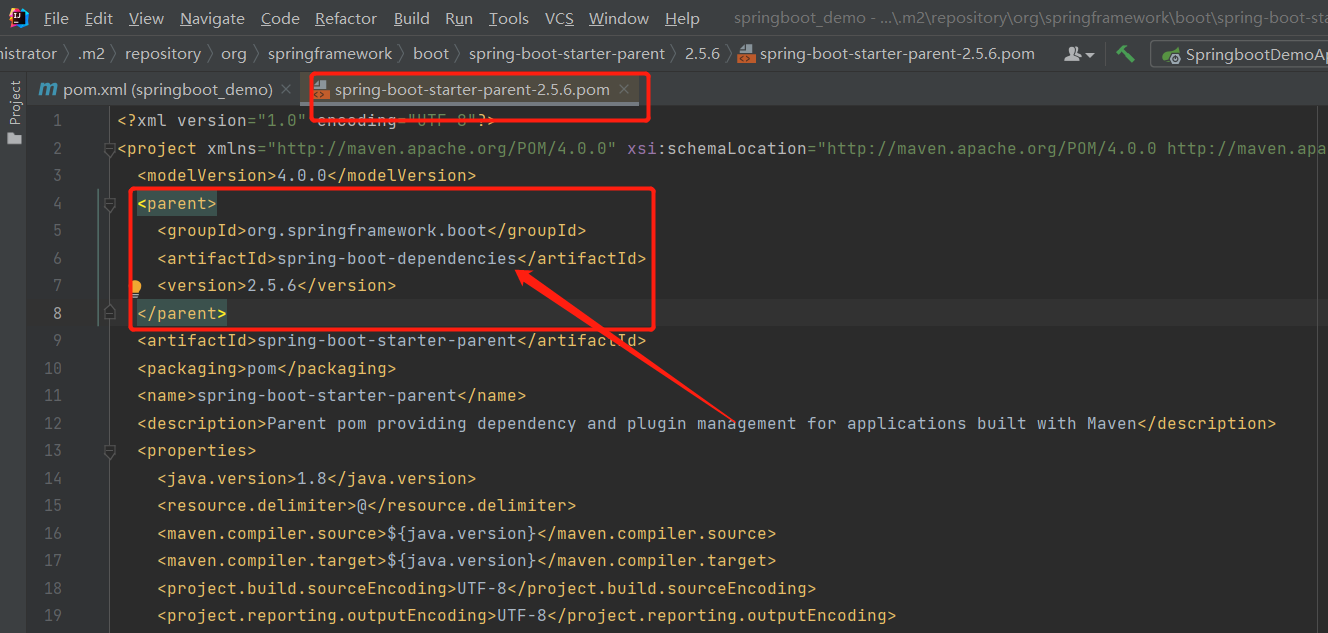Click the java.version 1.8 value

311,479
